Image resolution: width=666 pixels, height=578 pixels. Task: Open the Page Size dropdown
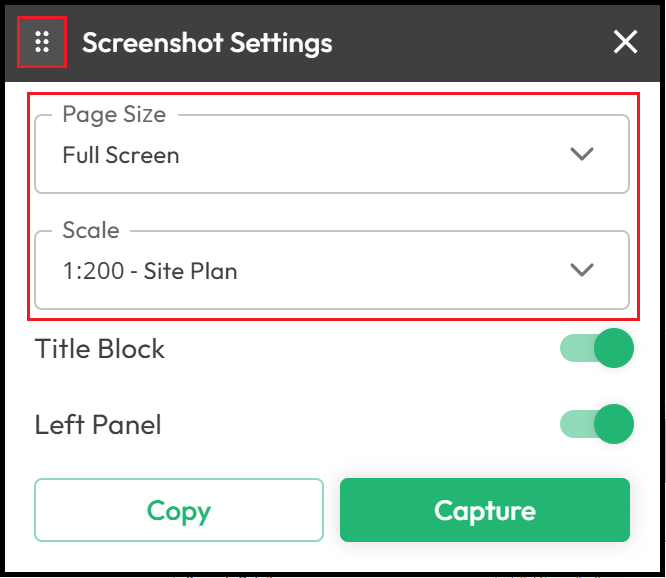(x=332, y=154)
